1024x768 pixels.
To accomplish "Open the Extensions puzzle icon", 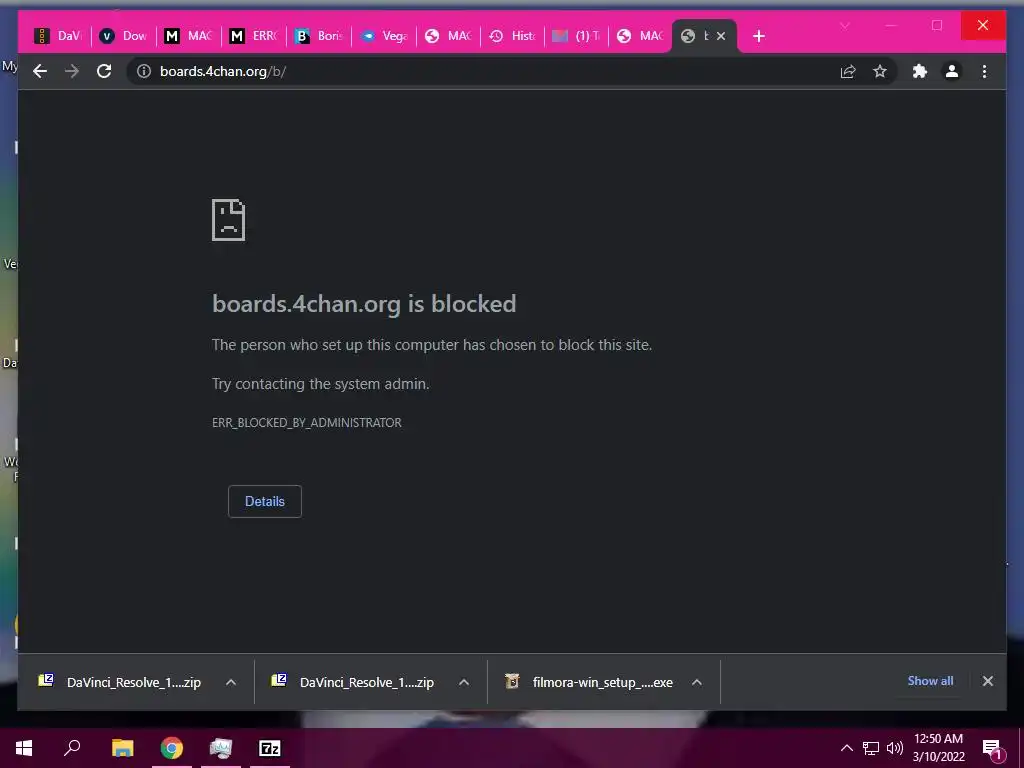I will (x=920, y=71).
